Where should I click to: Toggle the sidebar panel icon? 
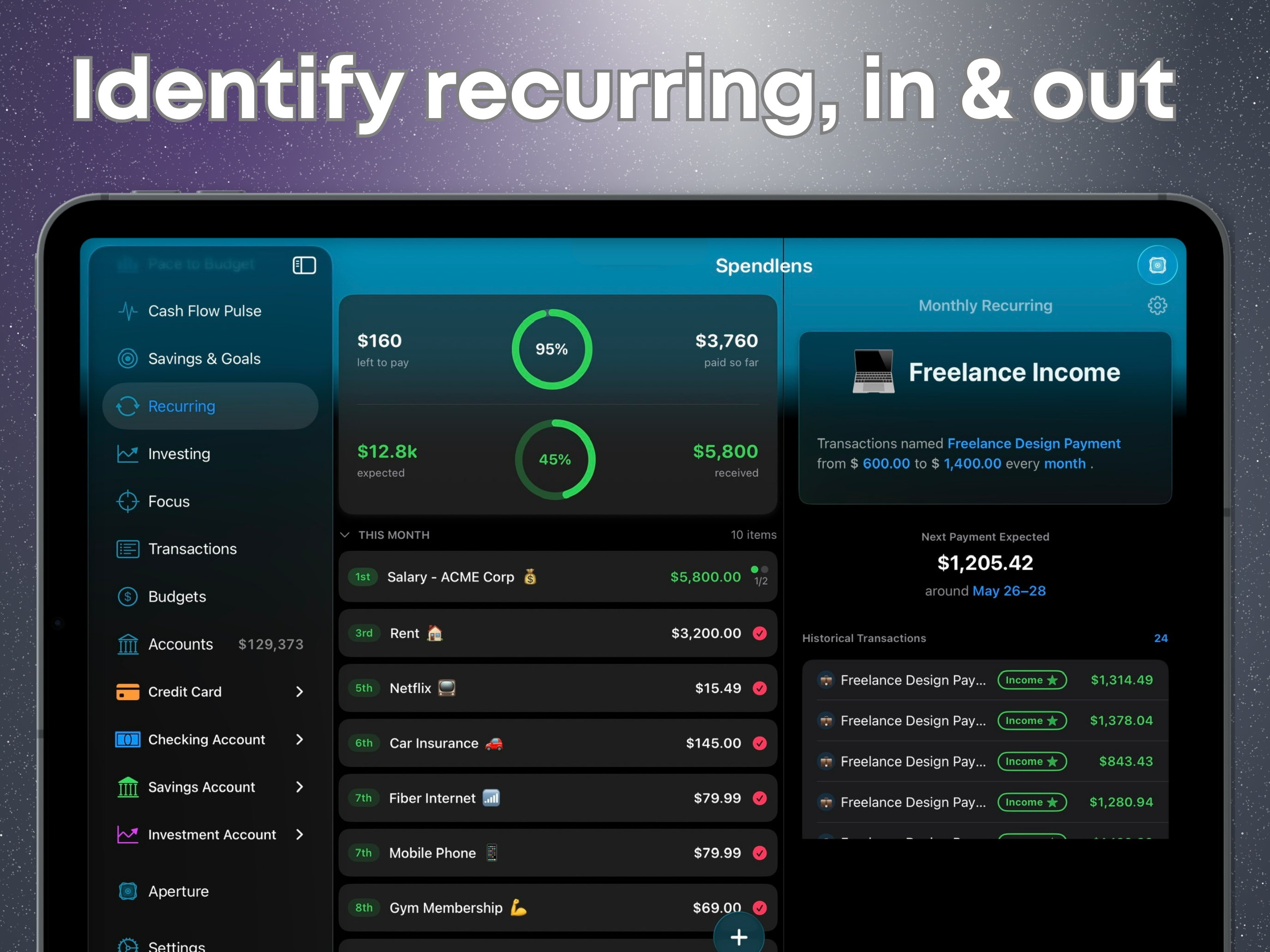(x=304, y=265)
